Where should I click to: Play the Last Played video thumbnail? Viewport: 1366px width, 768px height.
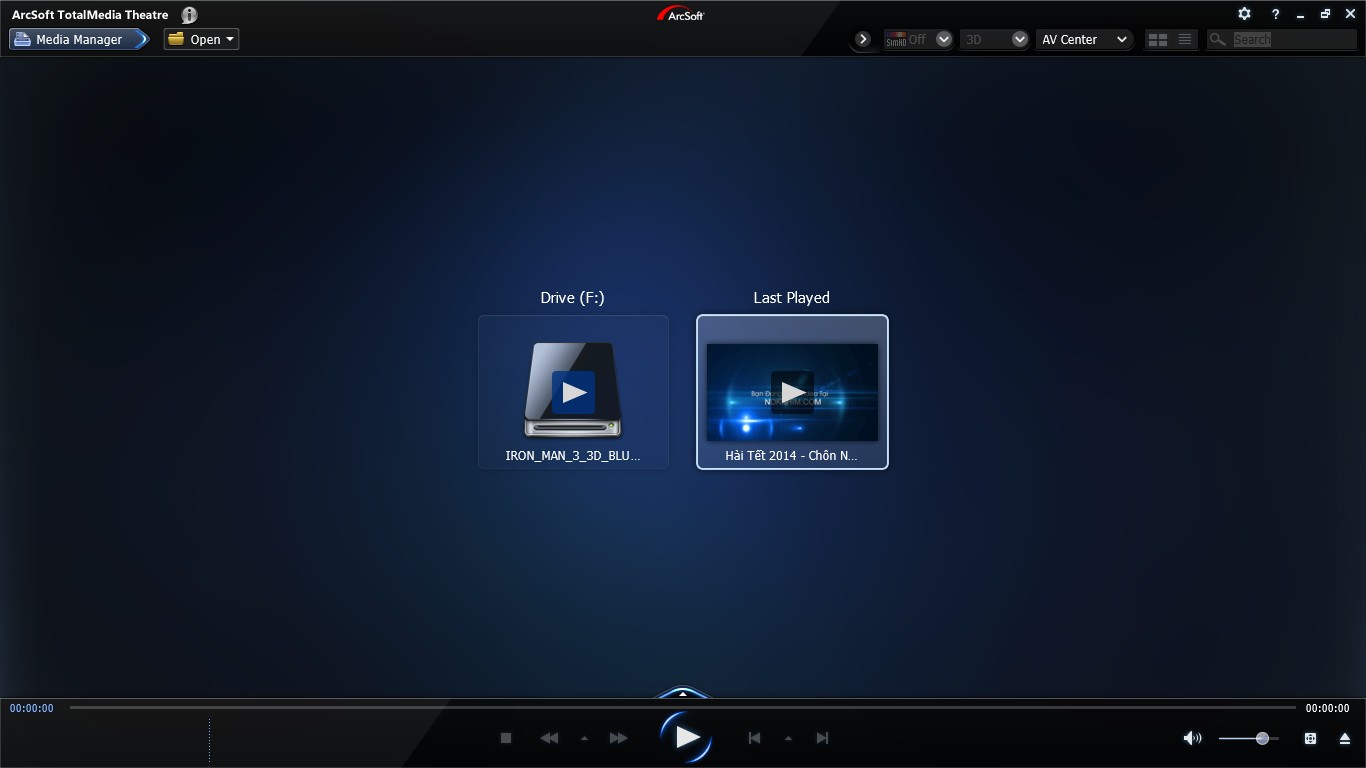coord(792,391)
